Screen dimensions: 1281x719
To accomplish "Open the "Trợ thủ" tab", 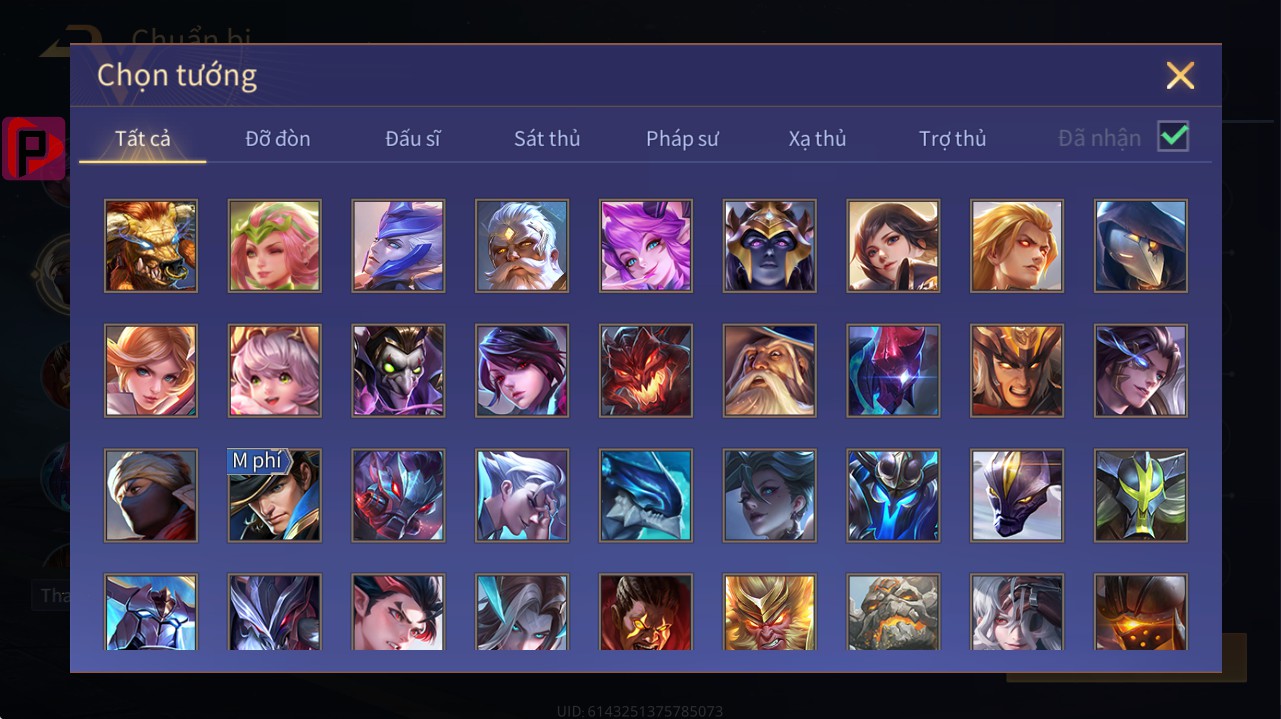I will [952, 138].
